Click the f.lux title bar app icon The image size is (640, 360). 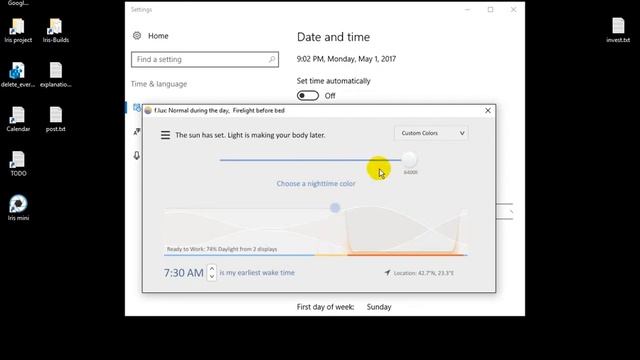click(148, 111)
